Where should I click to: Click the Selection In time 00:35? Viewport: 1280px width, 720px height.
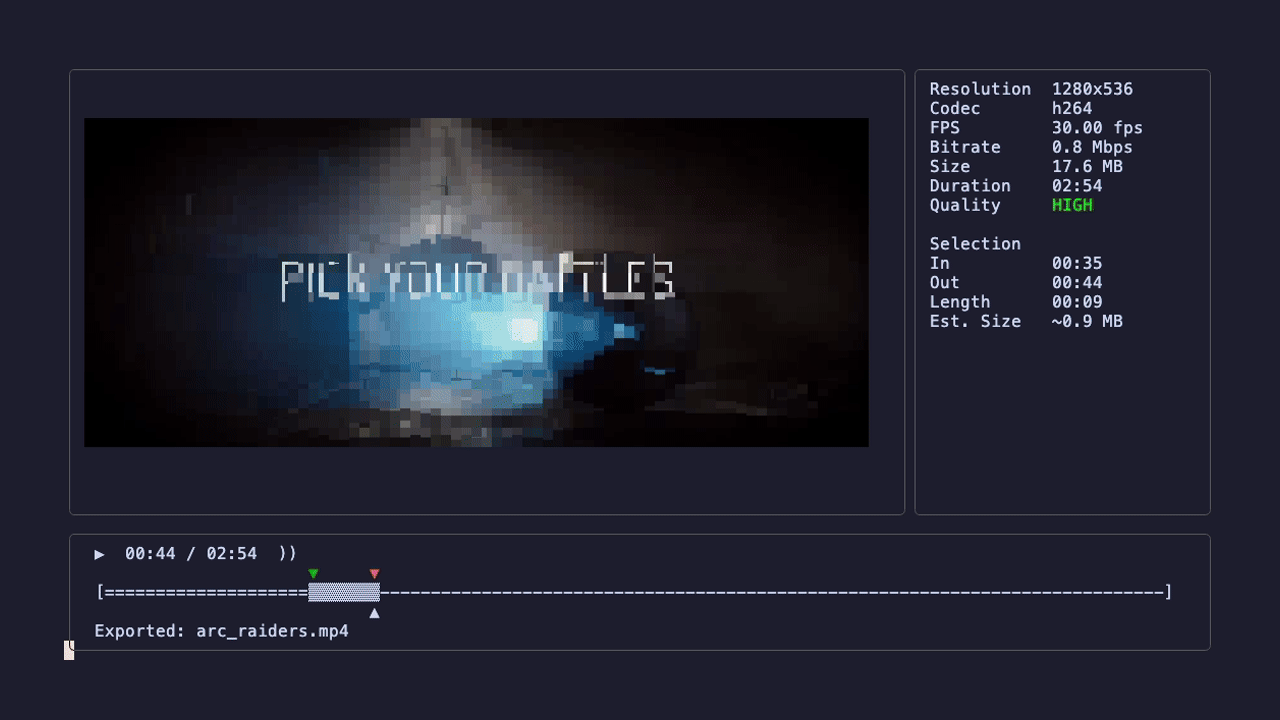(x=1076, y=263)
